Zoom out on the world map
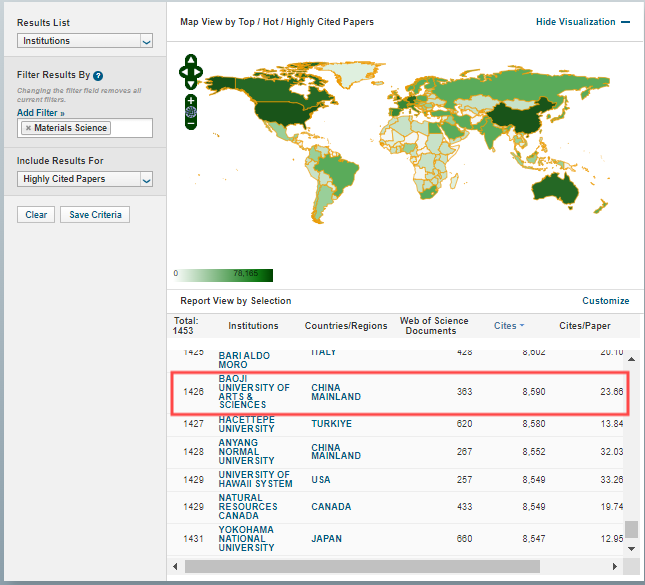This screenshot has width=645, height=585. (x=190, y=125)
